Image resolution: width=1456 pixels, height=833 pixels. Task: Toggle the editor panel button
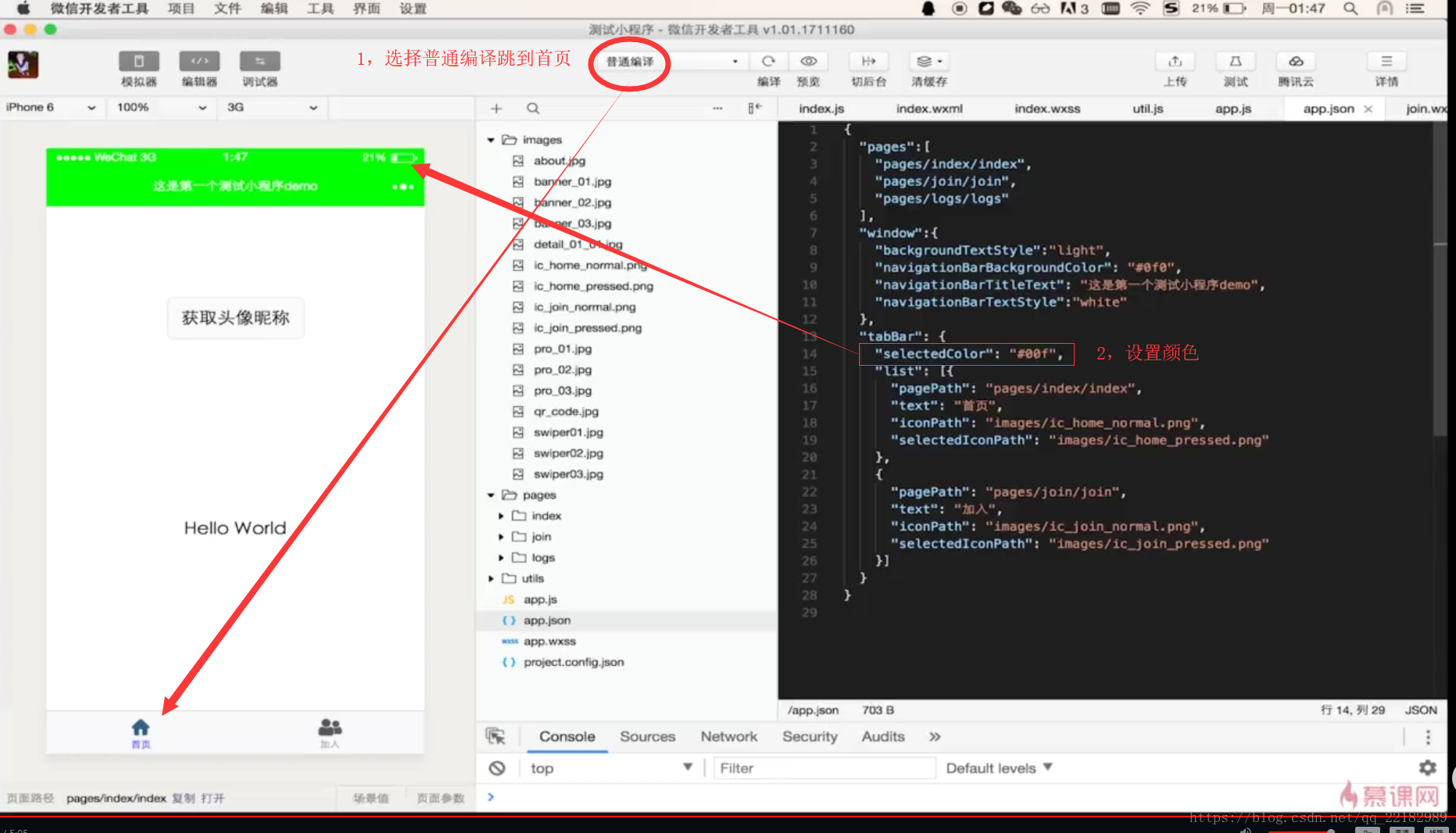pyautogui.click(x=199, y=61)
